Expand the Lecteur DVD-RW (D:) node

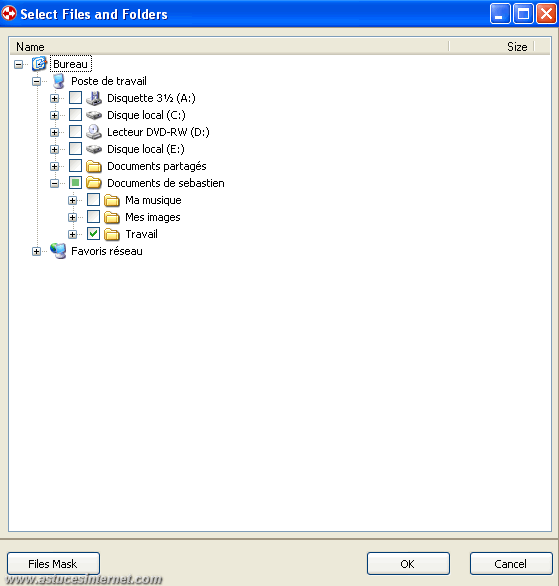pyautogui.click(x=55, y=132)
